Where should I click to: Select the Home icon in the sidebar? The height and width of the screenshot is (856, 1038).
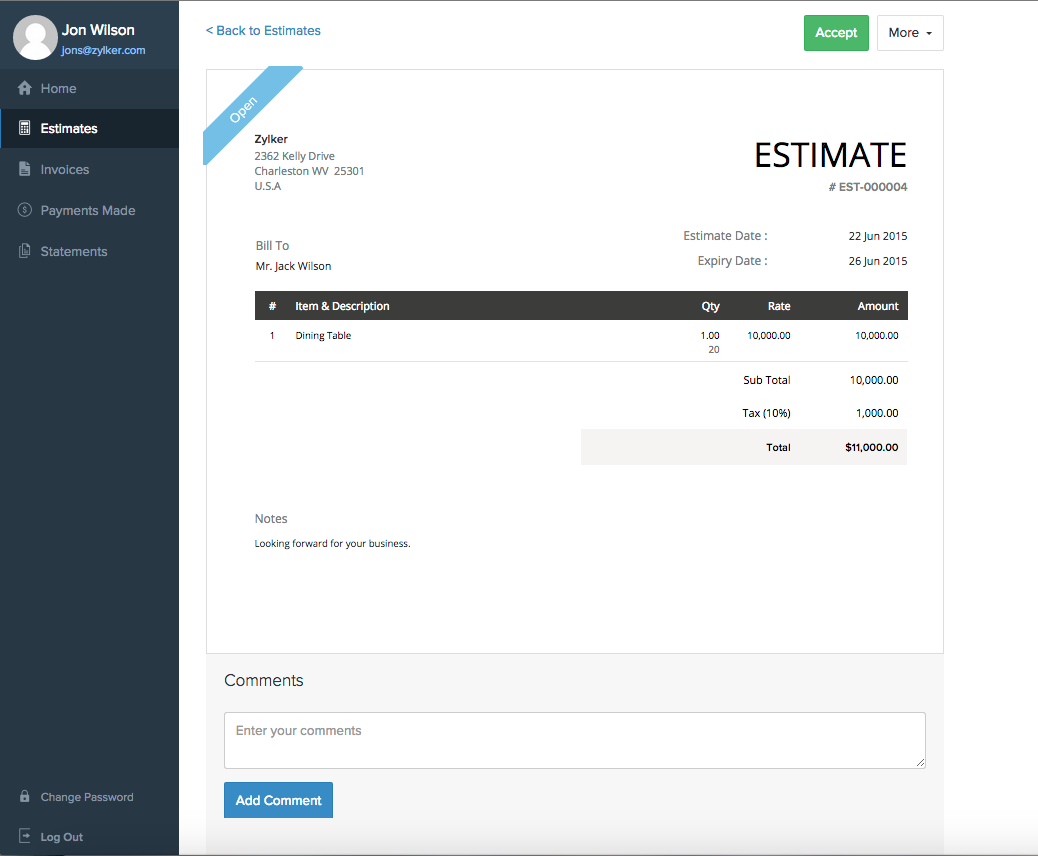pyautogui.click(x=25, y=88)
